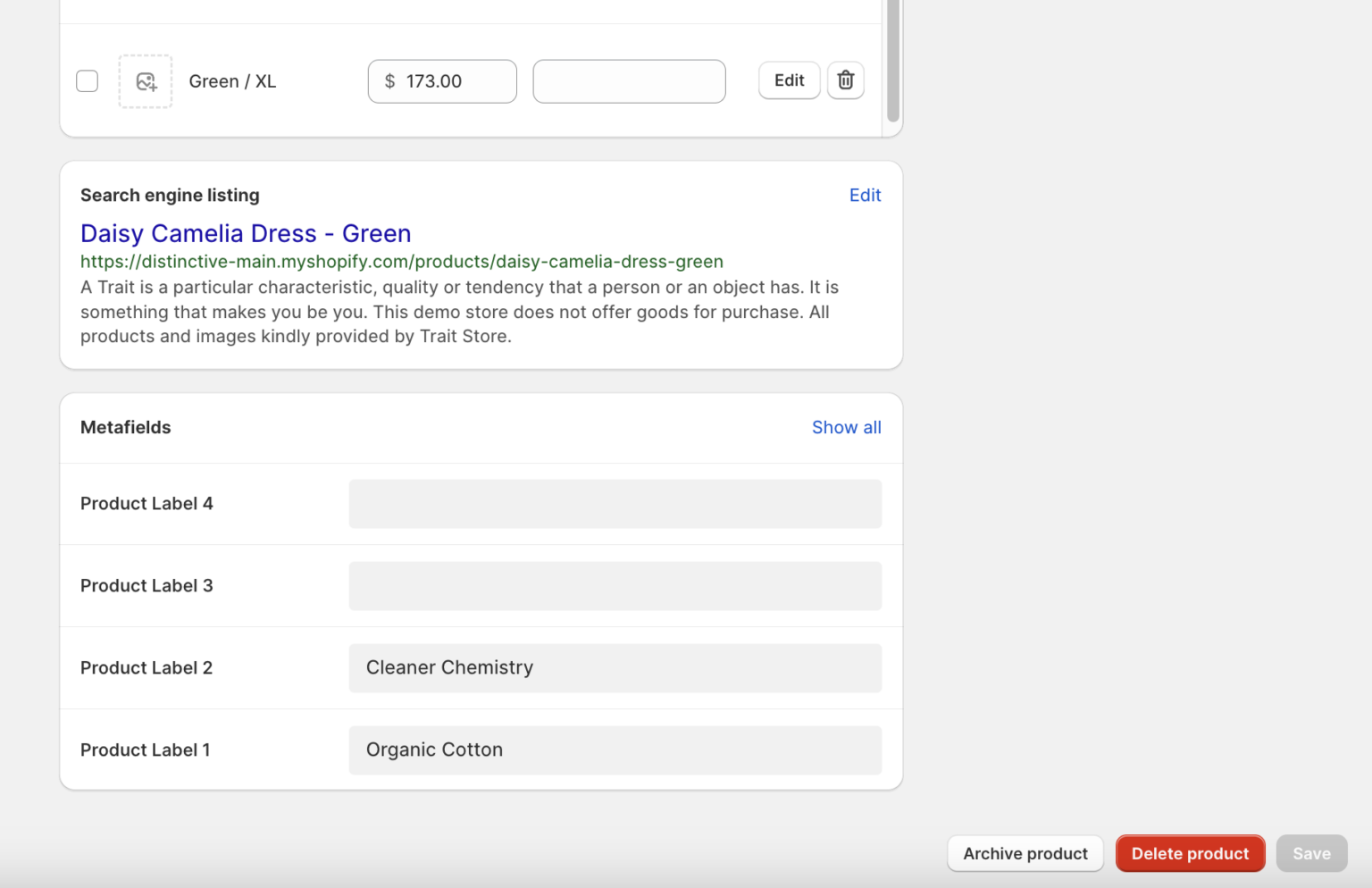Click the Product Label 1 row label
Screen dimensions: 1372x888
(x=145, y=750)
